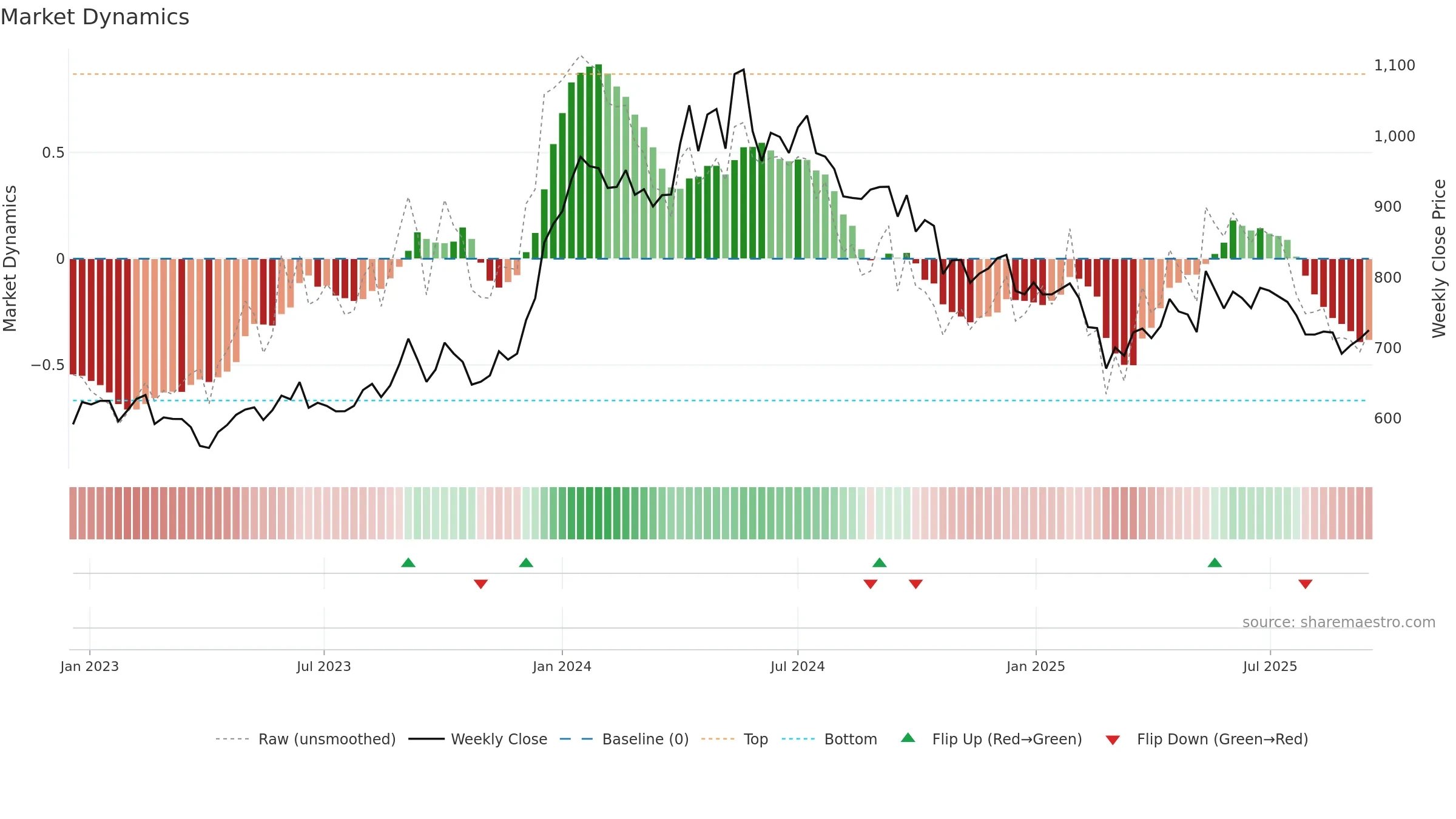Click the tallest dark green bar near Jan 2024

tap(598, 161)
